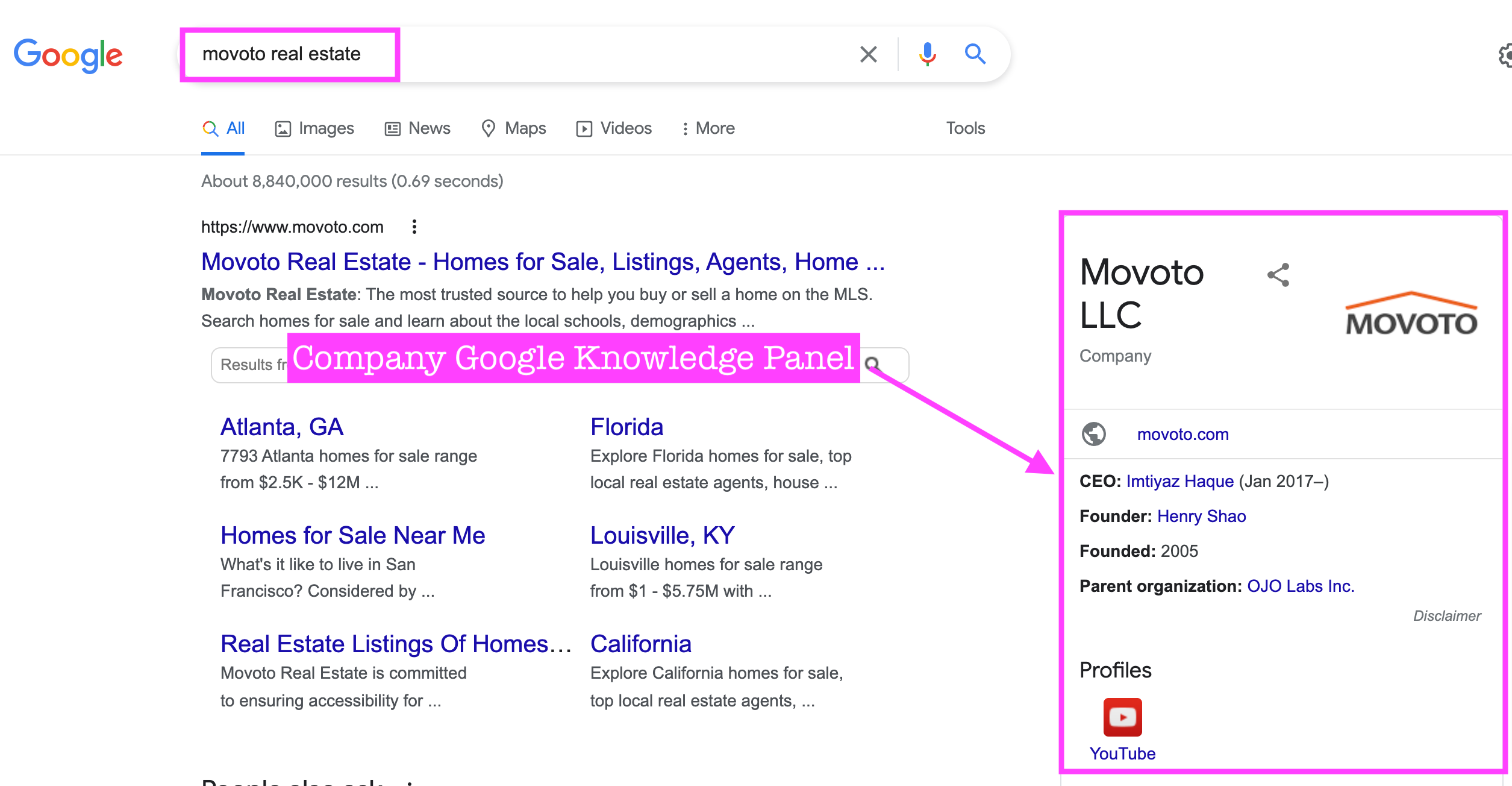Click the site search magnifier under result
The image size is (1512, 786).
point(872,364)
